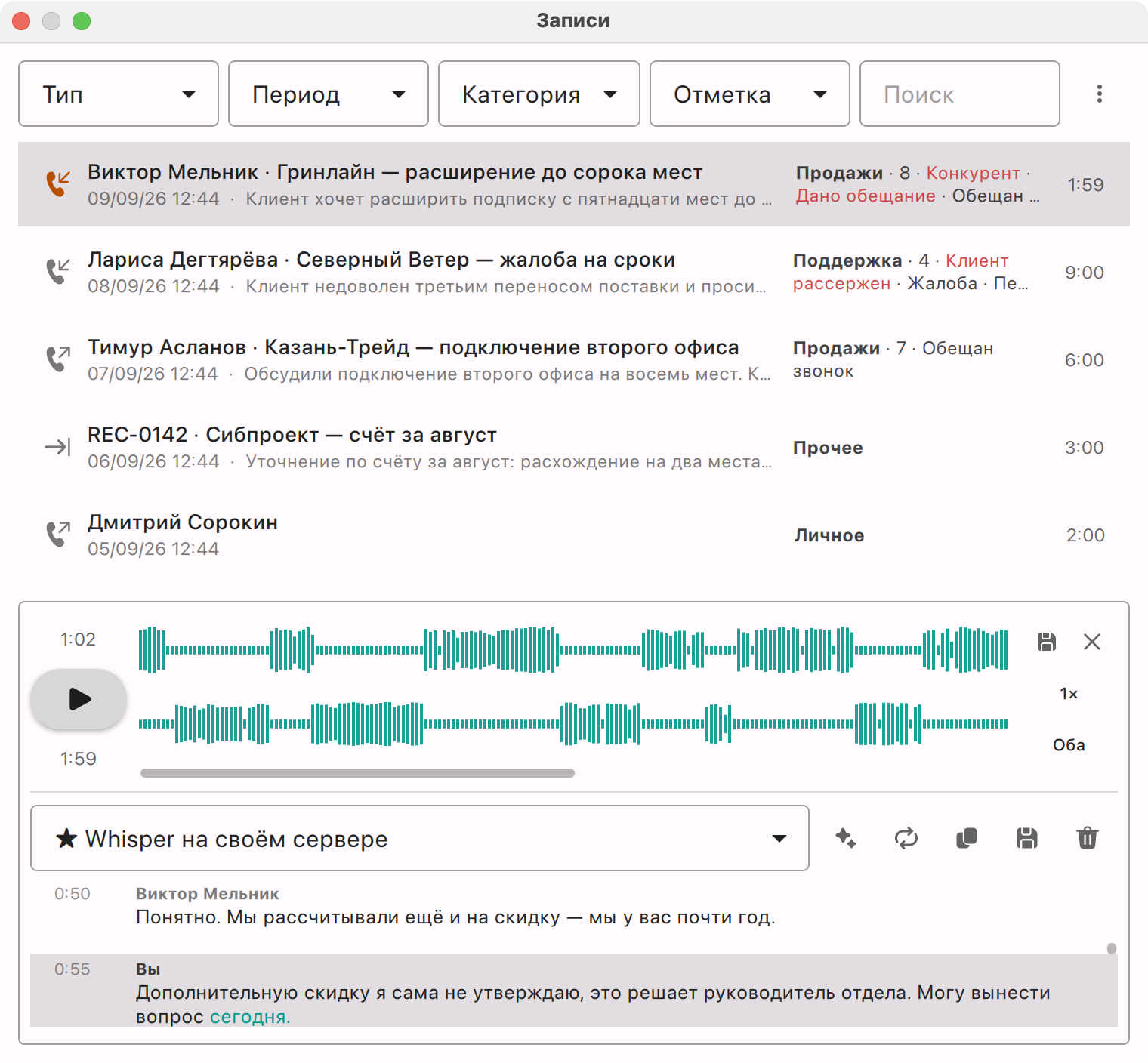
Task: Open the Отметка filter dropdown
Action: pyautogui.click(x=750, y=94)
